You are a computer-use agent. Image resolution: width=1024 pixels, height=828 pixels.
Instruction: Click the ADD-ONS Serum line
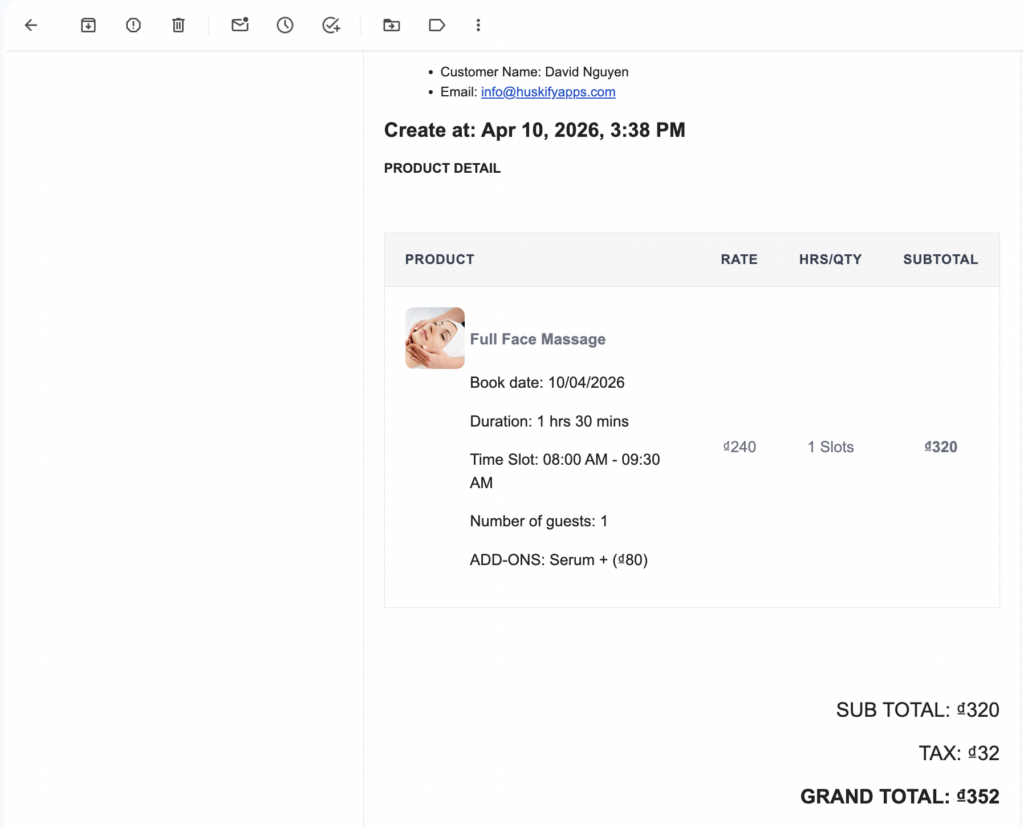558,560
